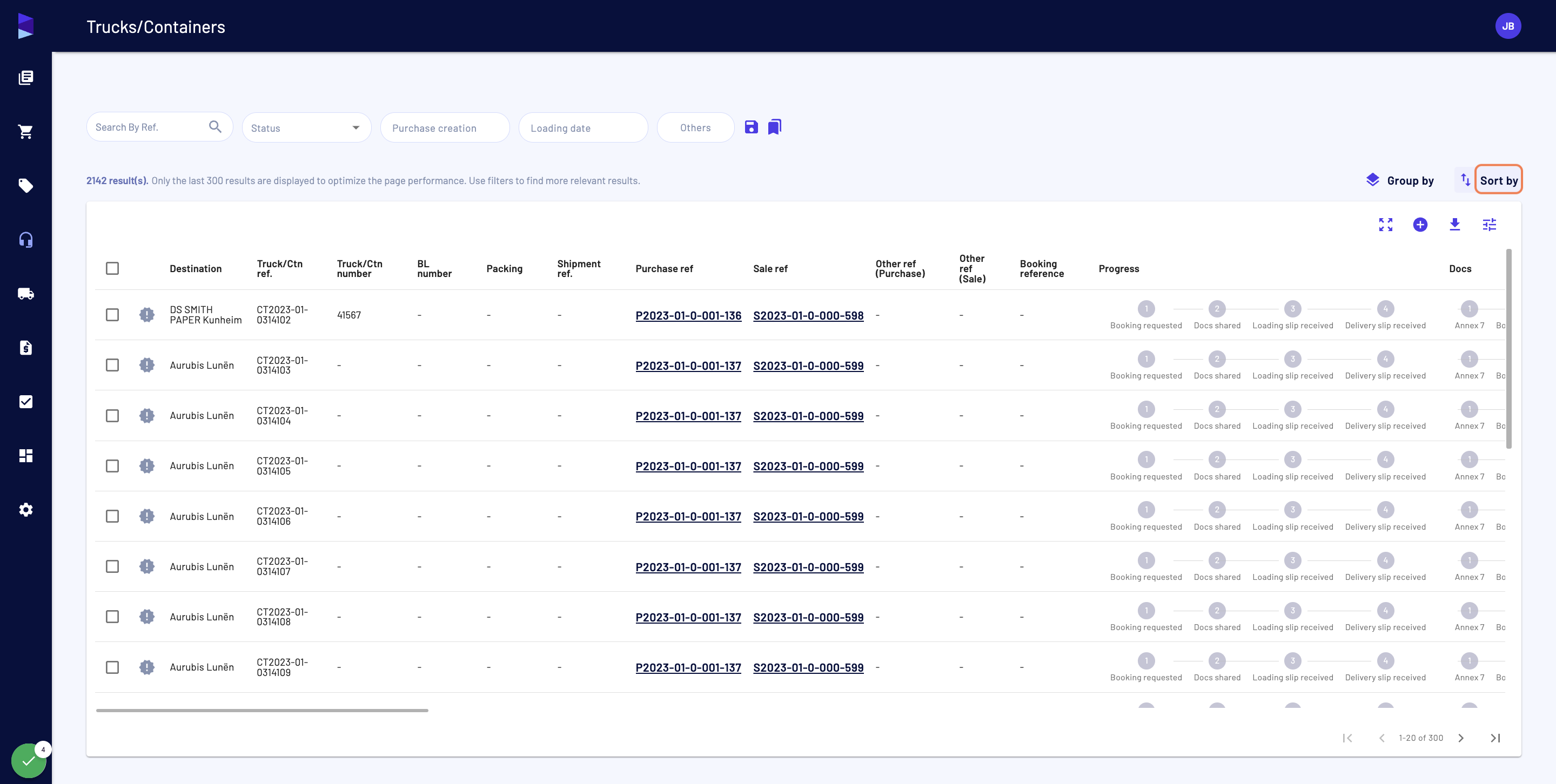Open JB user avatar menu
This screenshot has width=1556, height=784.
[1508, 26]
